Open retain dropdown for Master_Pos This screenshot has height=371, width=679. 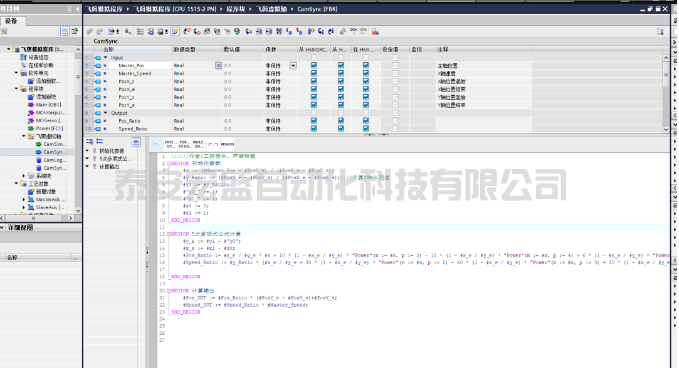pyautogui.click(x=293, y=66)
